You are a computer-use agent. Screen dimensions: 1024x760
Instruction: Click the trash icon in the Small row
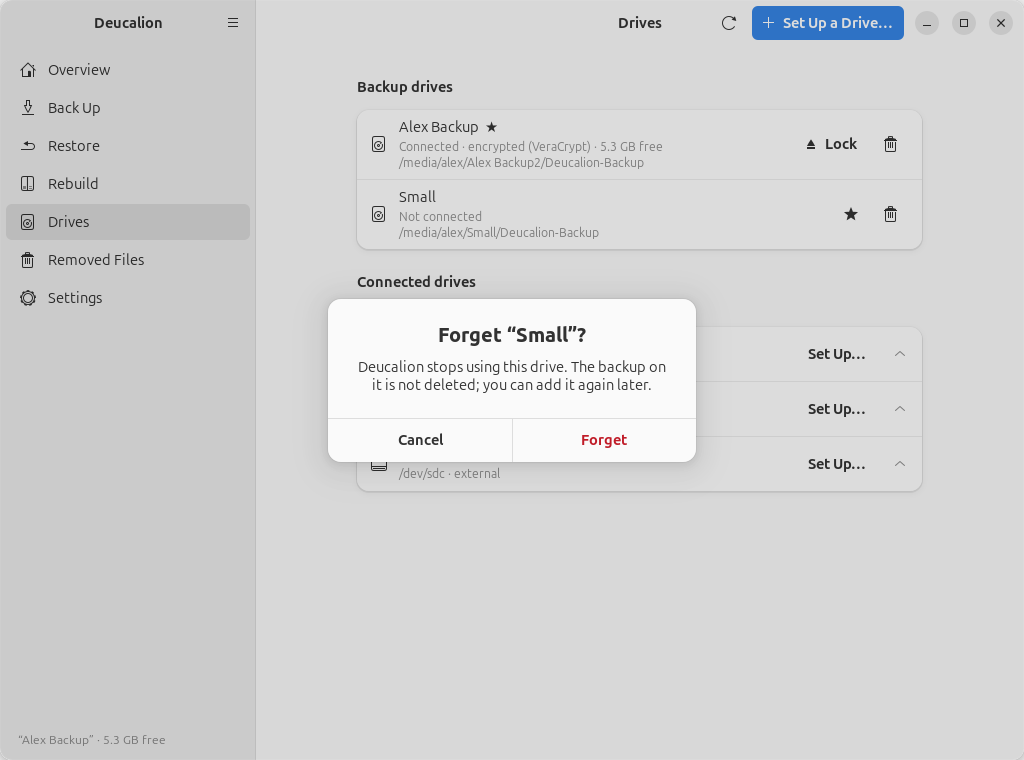[x=890, y=214]
